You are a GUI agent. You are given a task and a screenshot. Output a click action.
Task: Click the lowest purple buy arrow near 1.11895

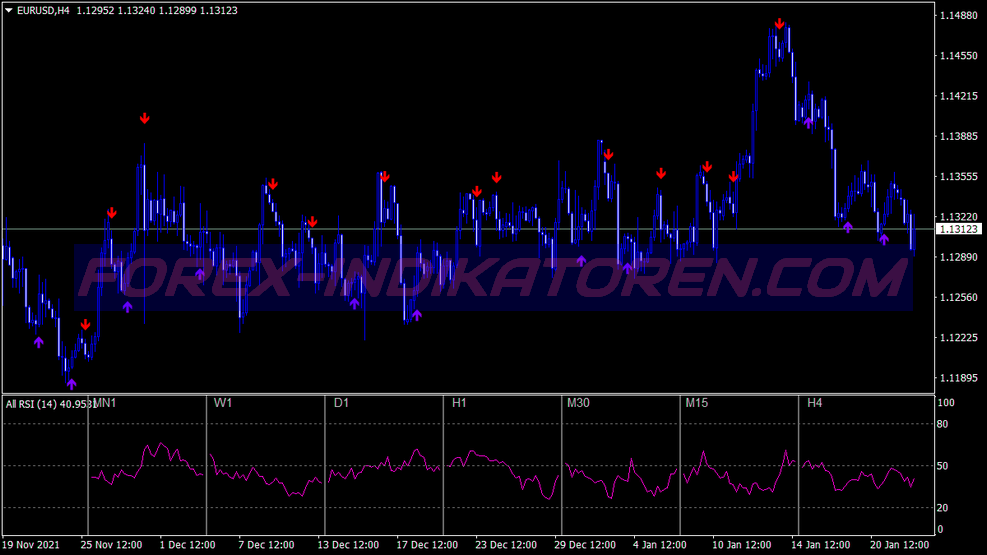71,383
